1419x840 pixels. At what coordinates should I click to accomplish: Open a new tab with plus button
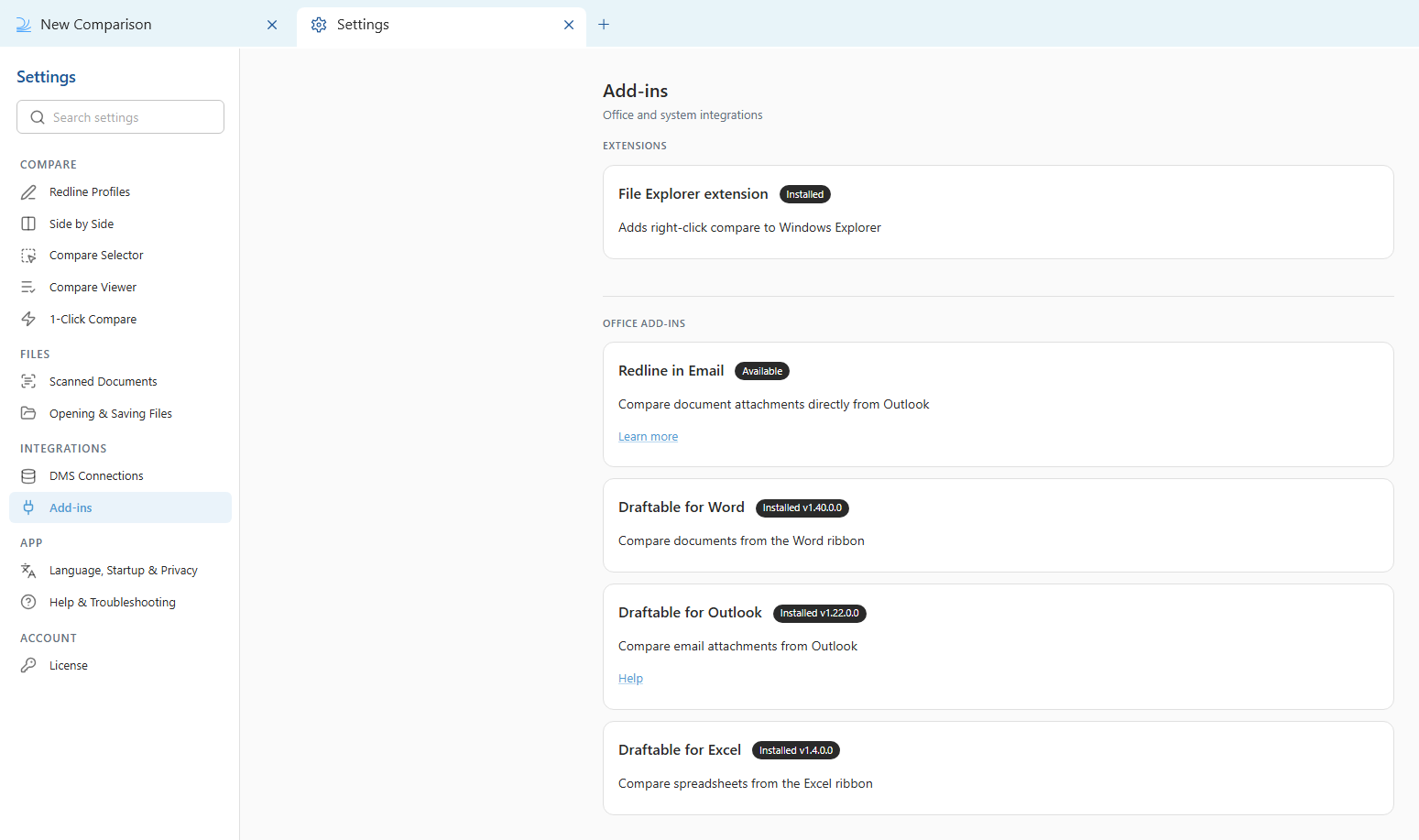(x=604, y=25)
